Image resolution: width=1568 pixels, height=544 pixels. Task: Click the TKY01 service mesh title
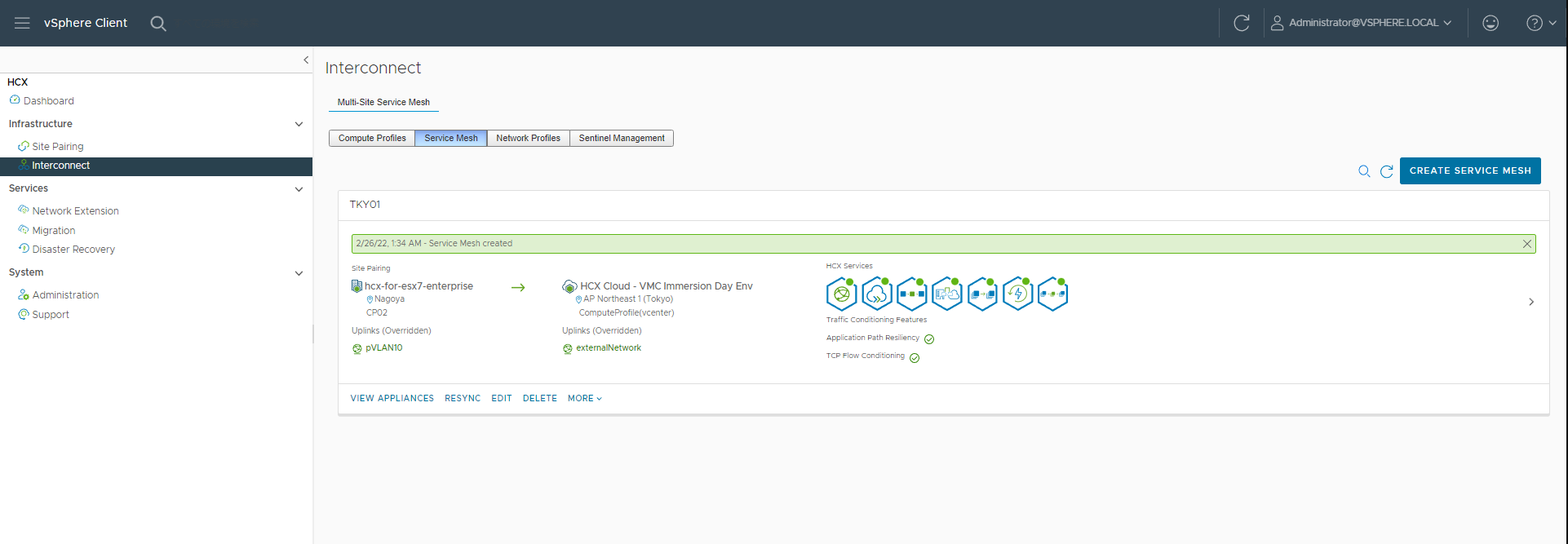coord(365,205)
